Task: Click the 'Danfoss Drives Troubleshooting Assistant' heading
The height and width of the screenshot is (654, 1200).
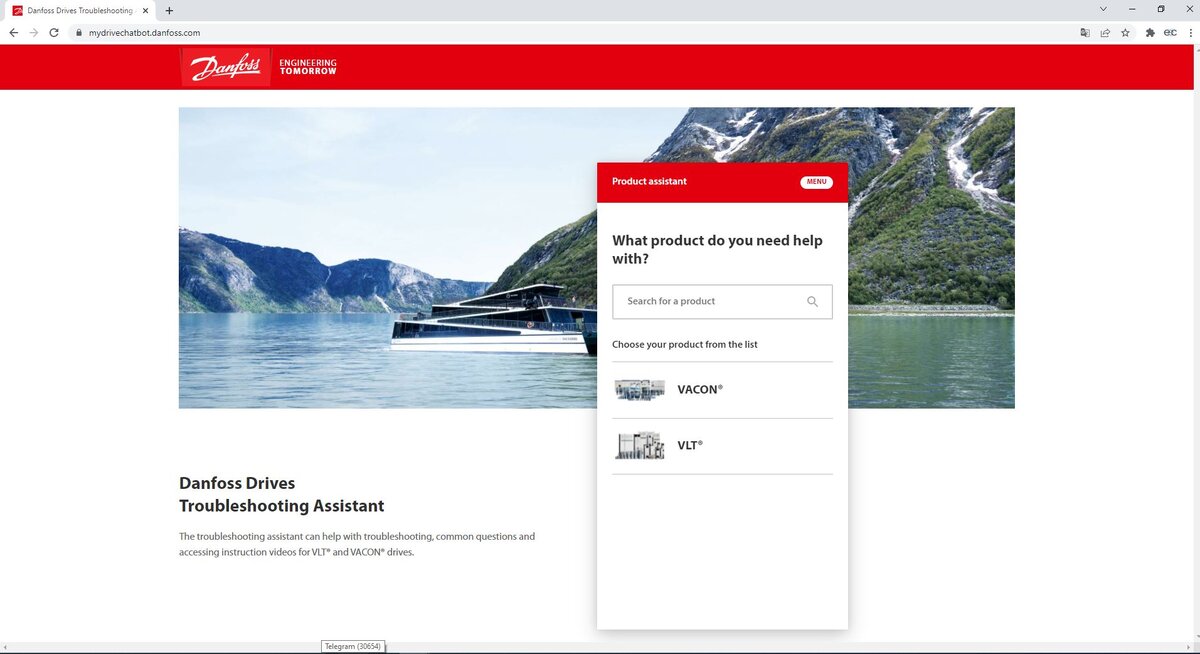Action: (x=282, y=494)
